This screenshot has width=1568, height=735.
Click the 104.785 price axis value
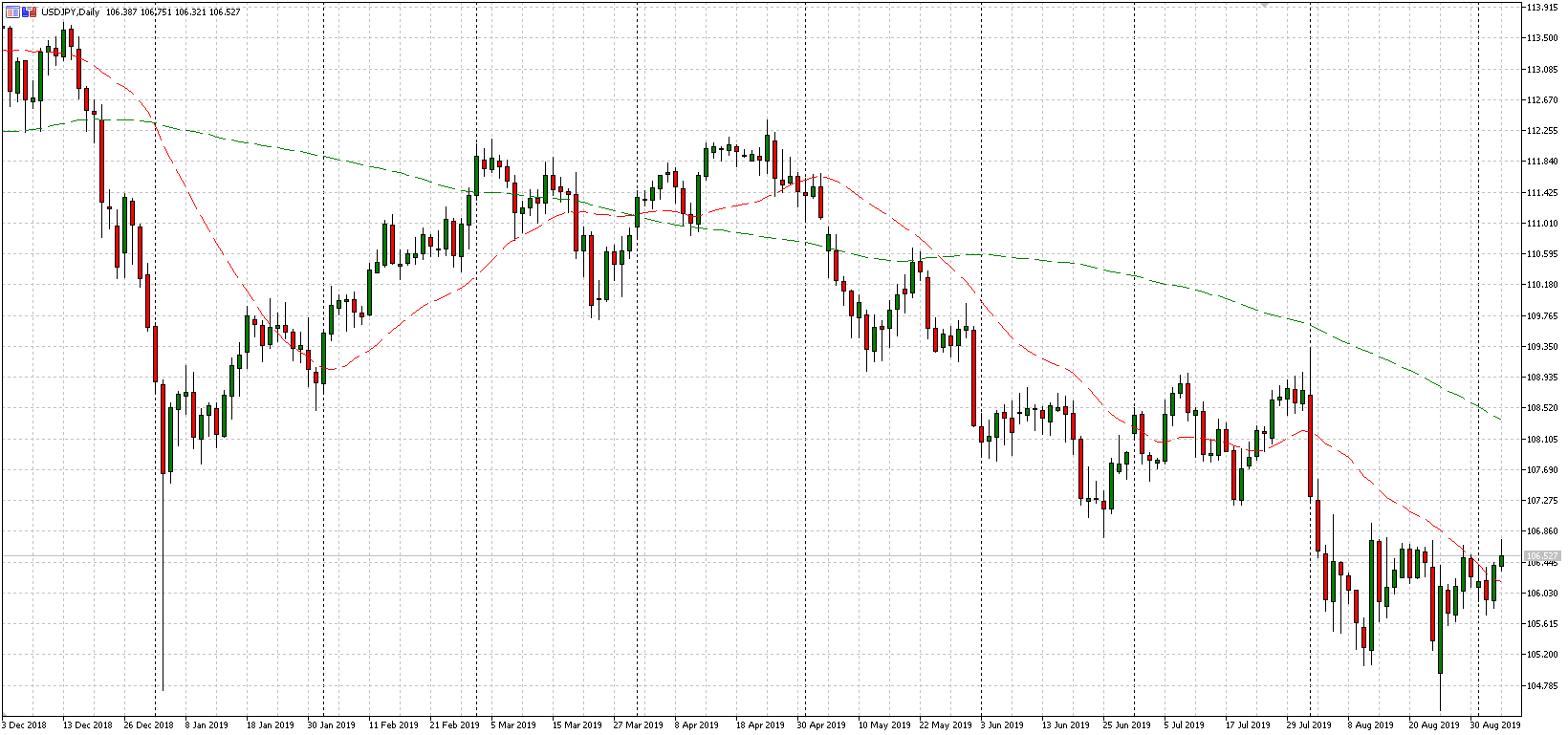click(x=1542, y=686)
